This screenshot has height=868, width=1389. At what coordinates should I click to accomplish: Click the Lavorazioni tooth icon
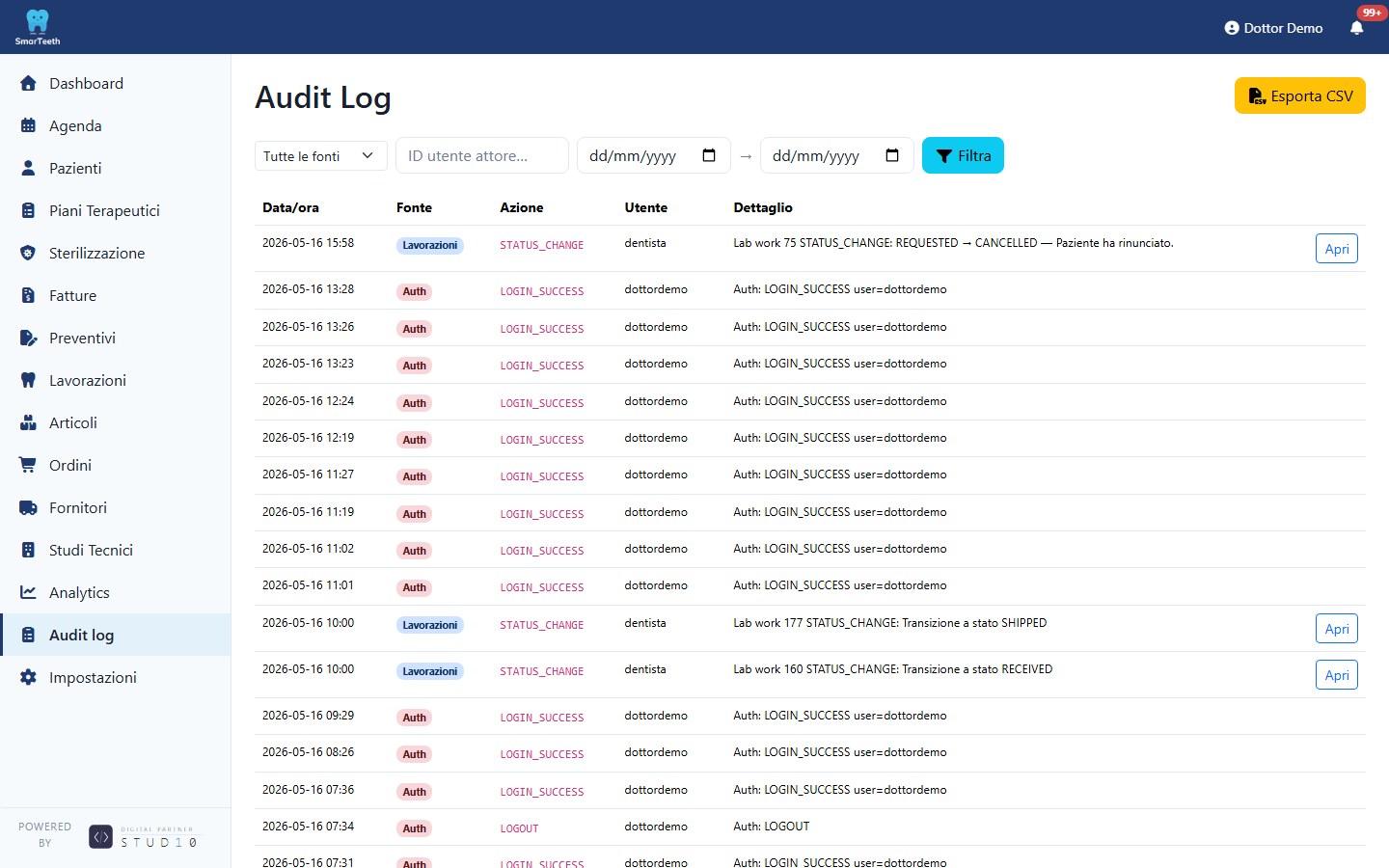(28, 380)
